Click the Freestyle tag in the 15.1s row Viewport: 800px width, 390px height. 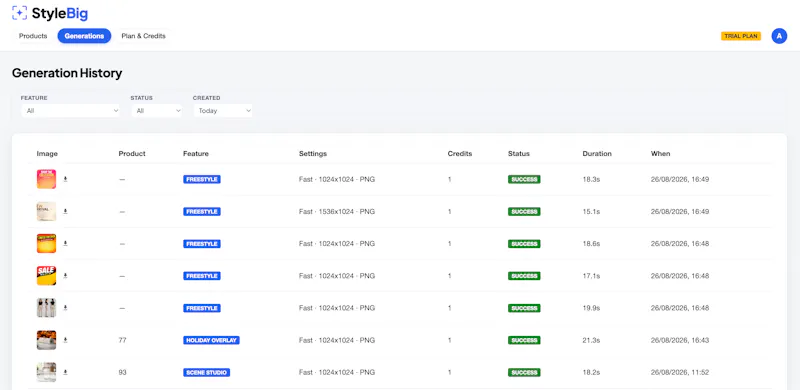tap(202, 211)
